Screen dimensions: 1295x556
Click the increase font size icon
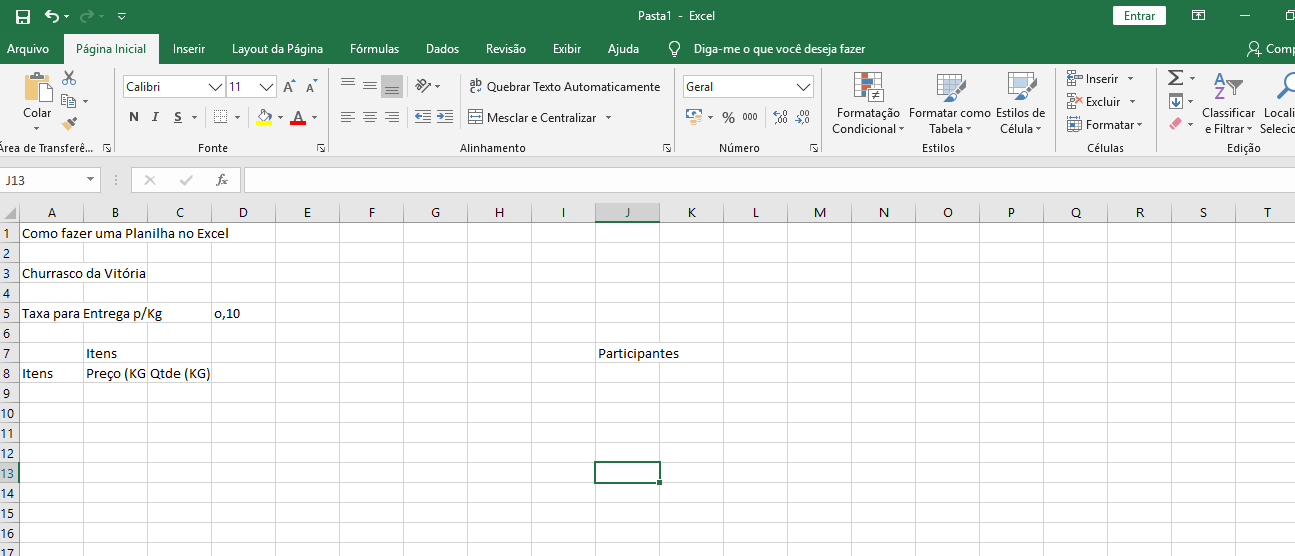[x=289, y=87]
